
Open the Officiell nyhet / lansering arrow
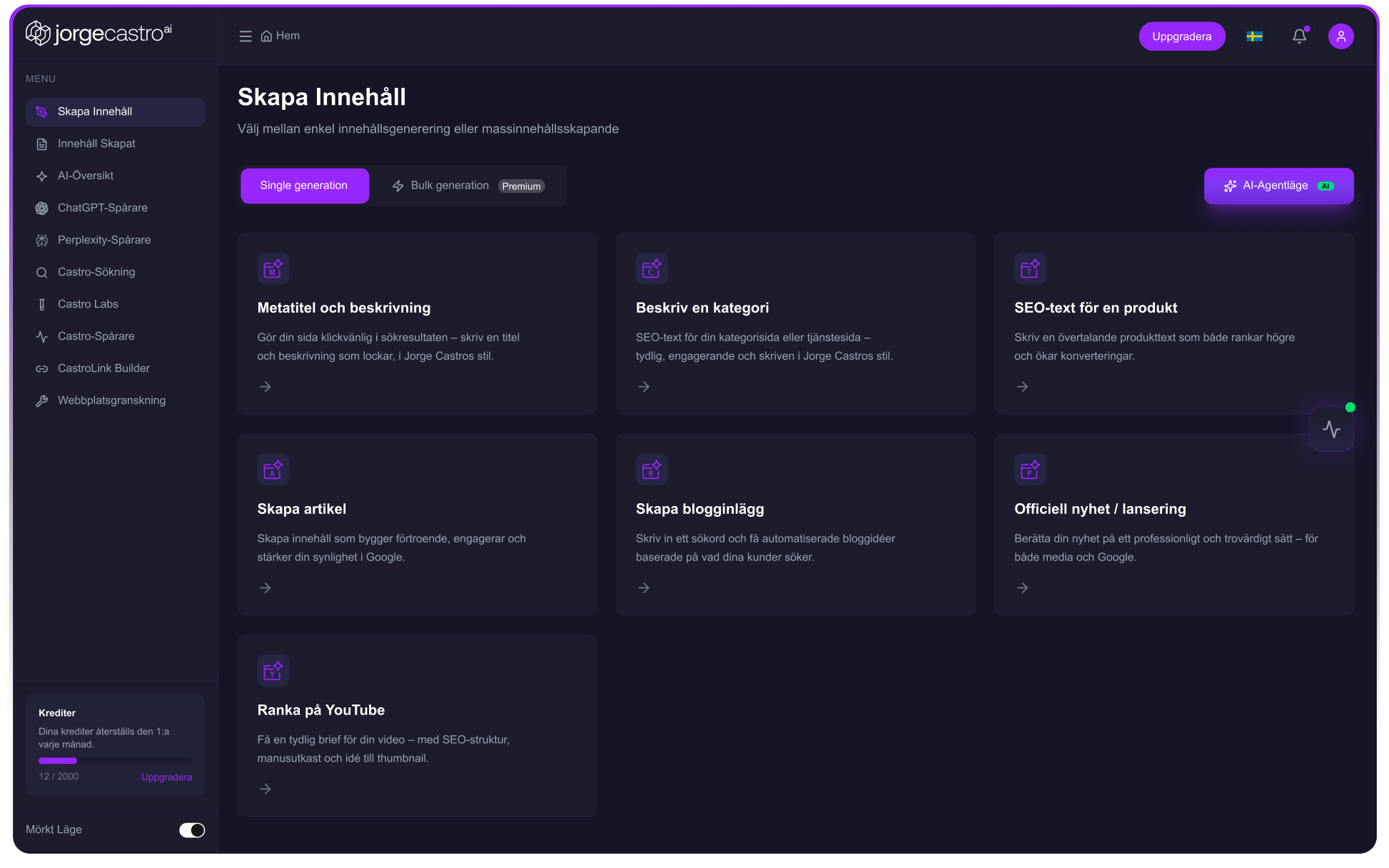tap(1023, 588)
